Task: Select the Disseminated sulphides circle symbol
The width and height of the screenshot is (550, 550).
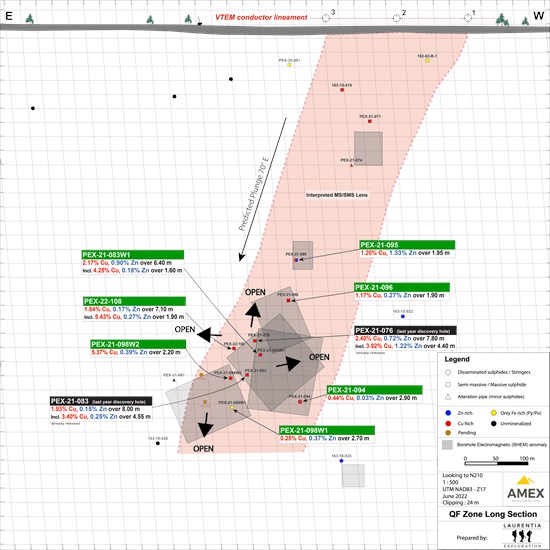Action: pyautogui.click(x=448, y=372)
